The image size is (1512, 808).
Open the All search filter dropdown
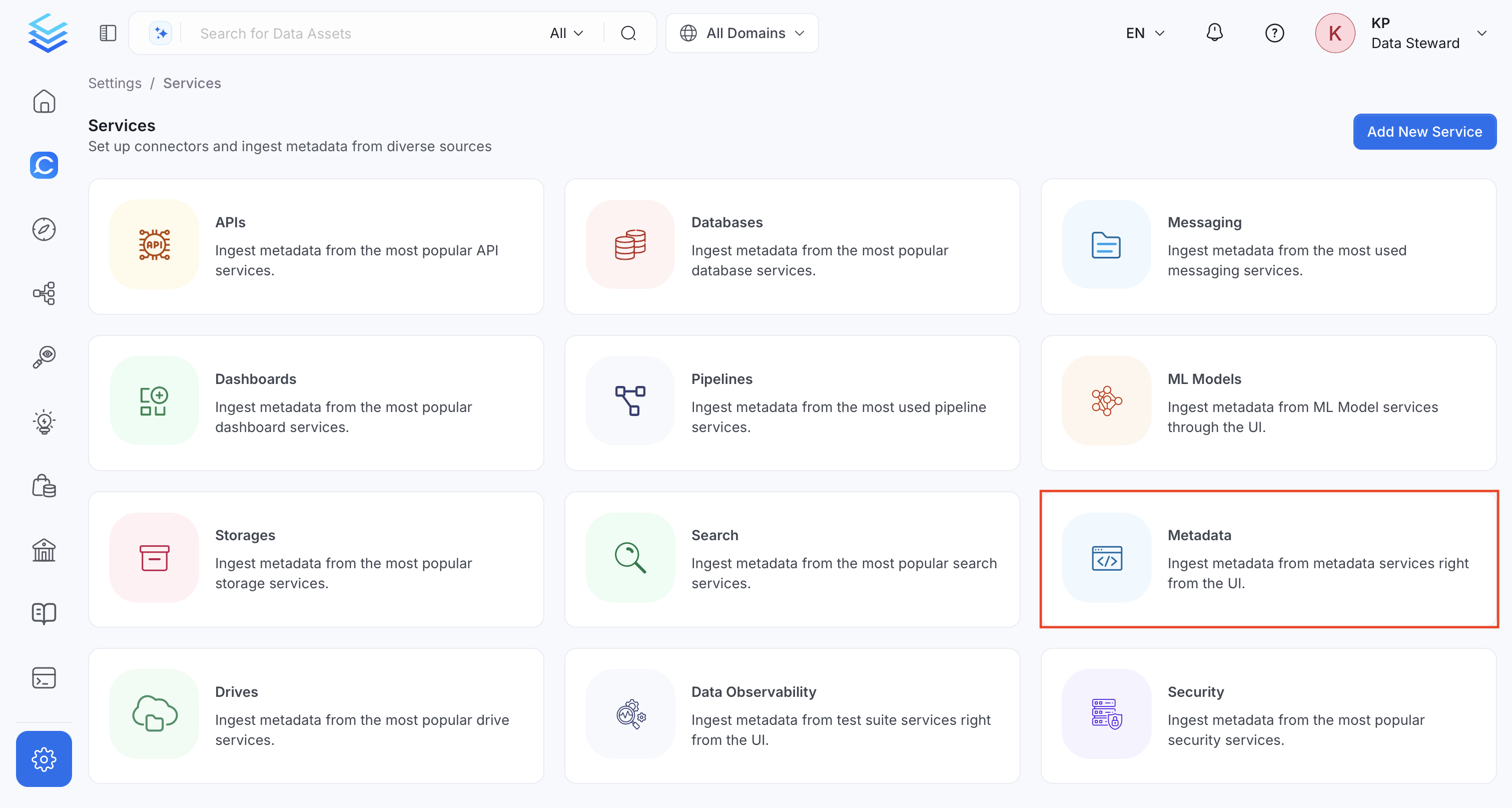click(x=566, y=33)
